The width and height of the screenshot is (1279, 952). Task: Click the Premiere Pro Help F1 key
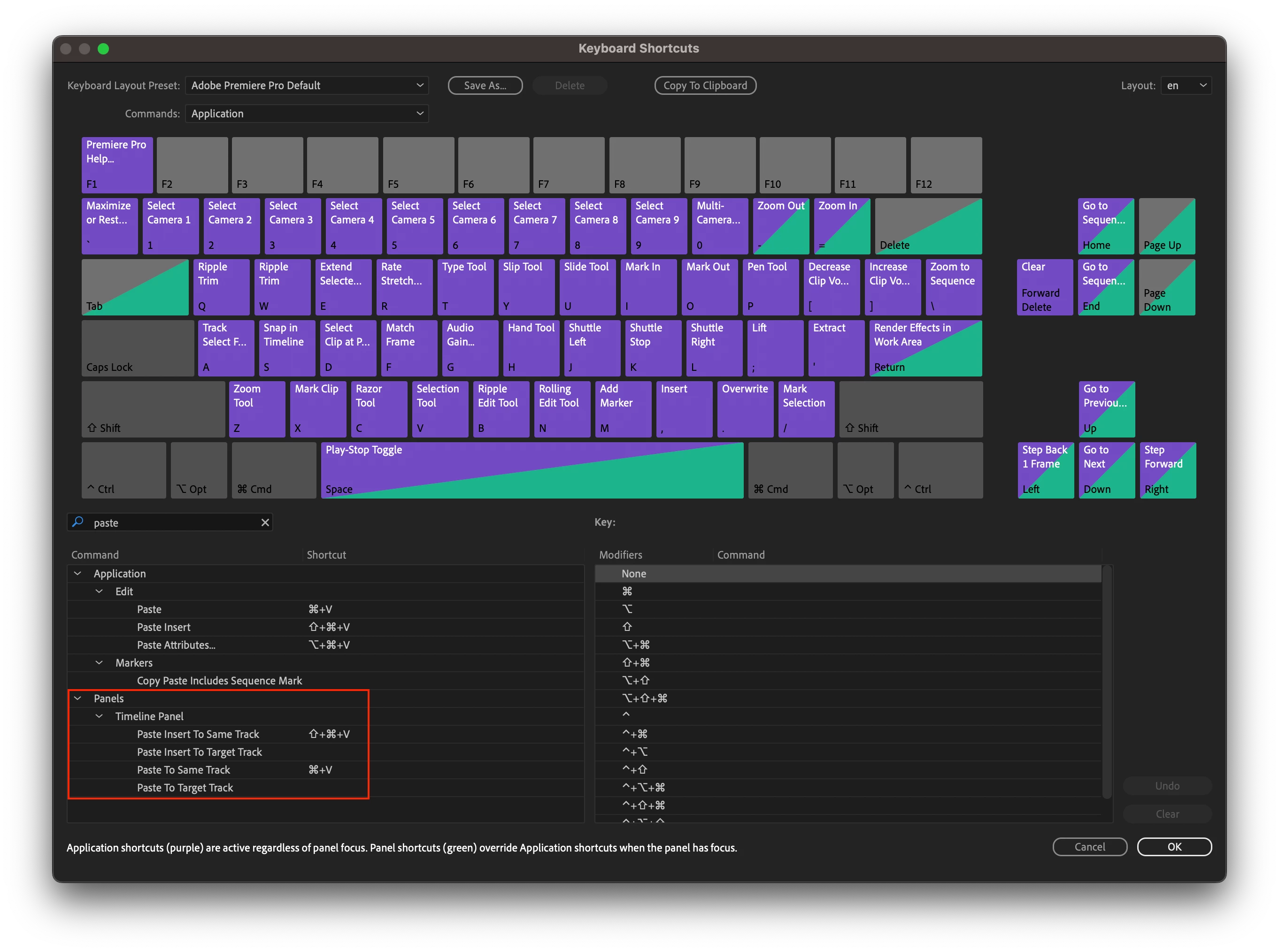[117, 165]
